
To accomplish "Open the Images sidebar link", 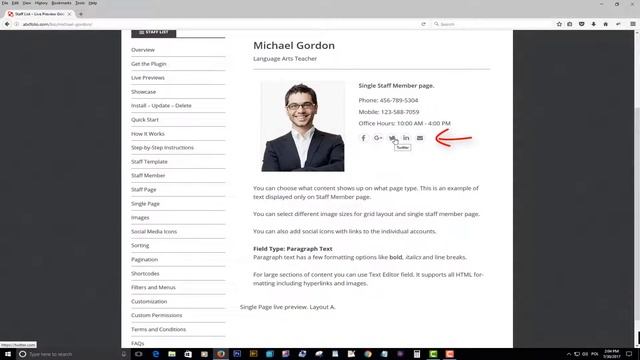I will [140, 218].
